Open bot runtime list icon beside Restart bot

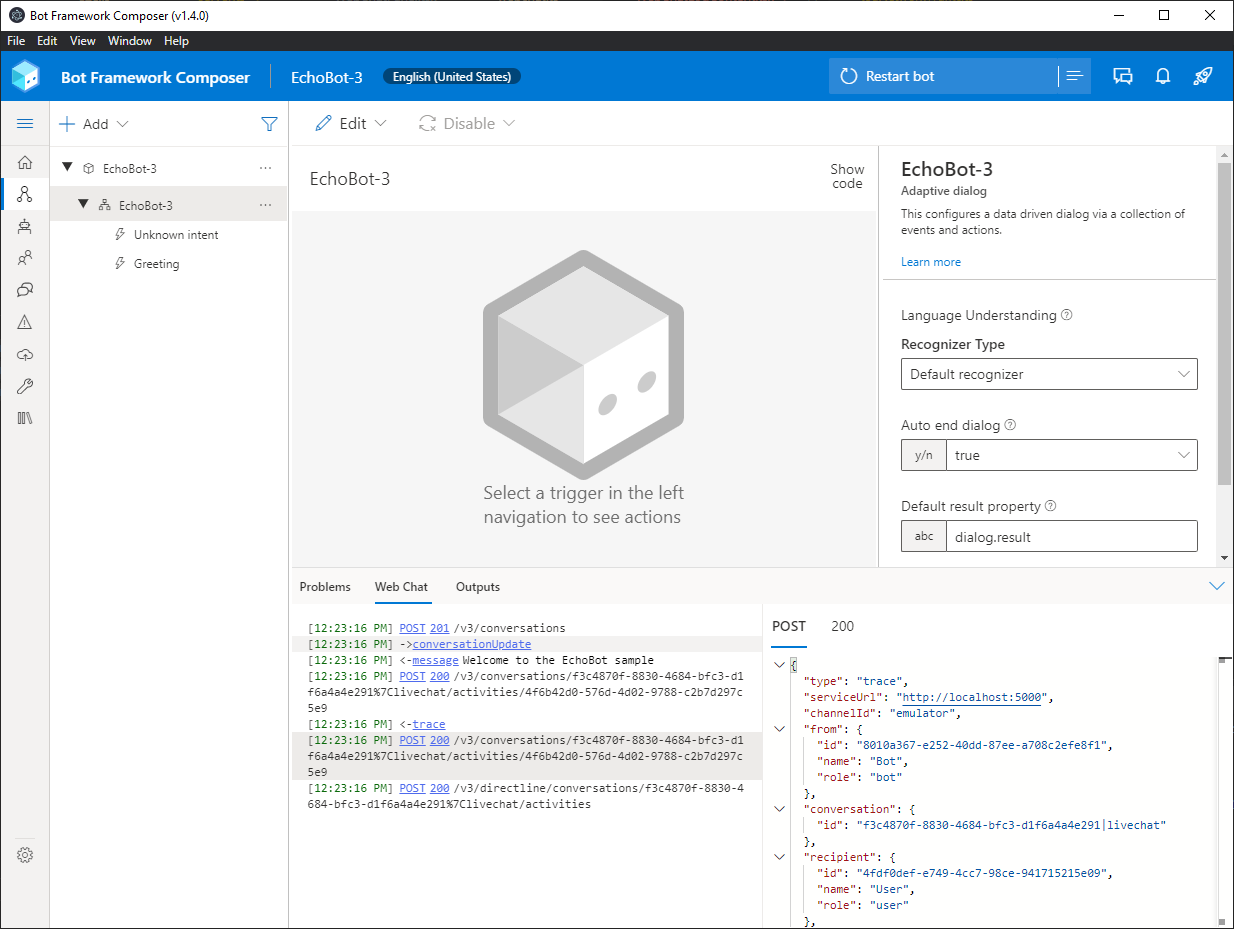point(1075,76)
